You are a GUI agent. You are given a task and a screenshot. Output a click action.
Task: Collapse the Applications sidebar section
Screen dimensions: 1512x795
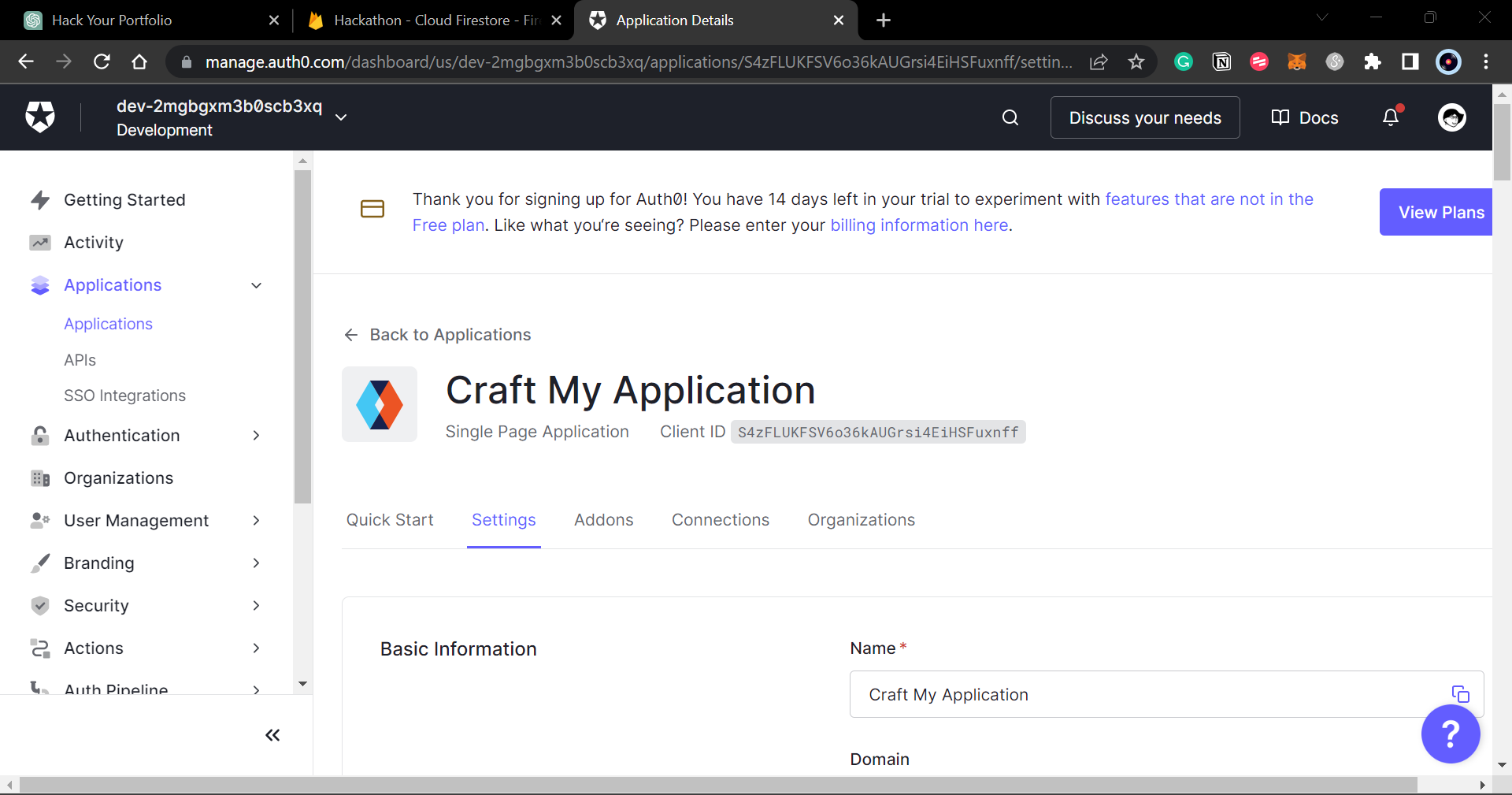pyautogui.click(x=256, y=285)
